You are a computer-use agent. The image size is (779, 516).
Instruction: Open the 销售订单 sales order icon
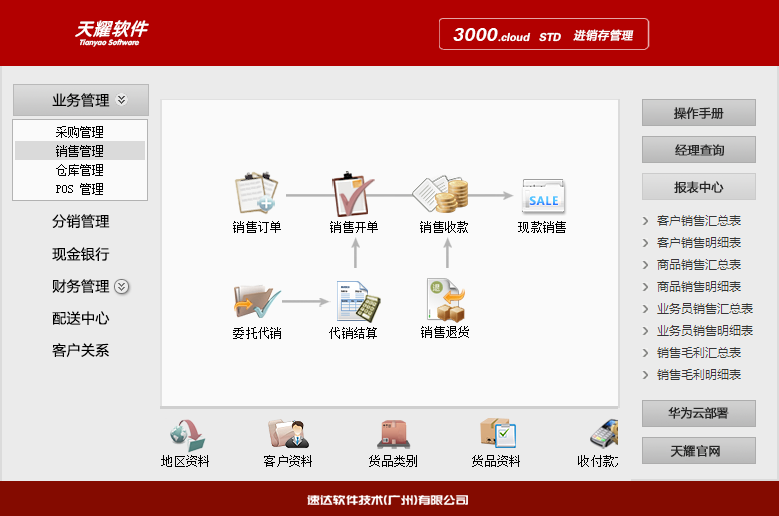(x=256, y=195)
